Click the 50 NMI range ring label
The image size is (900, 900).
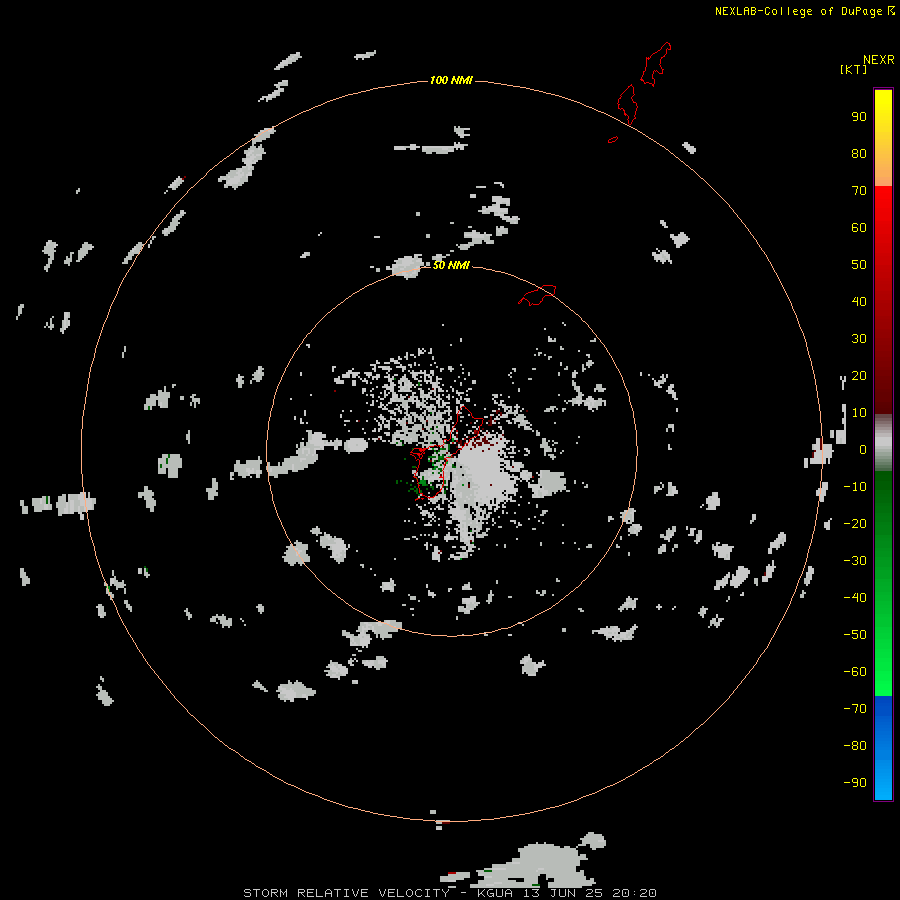[x=451, y=265]
